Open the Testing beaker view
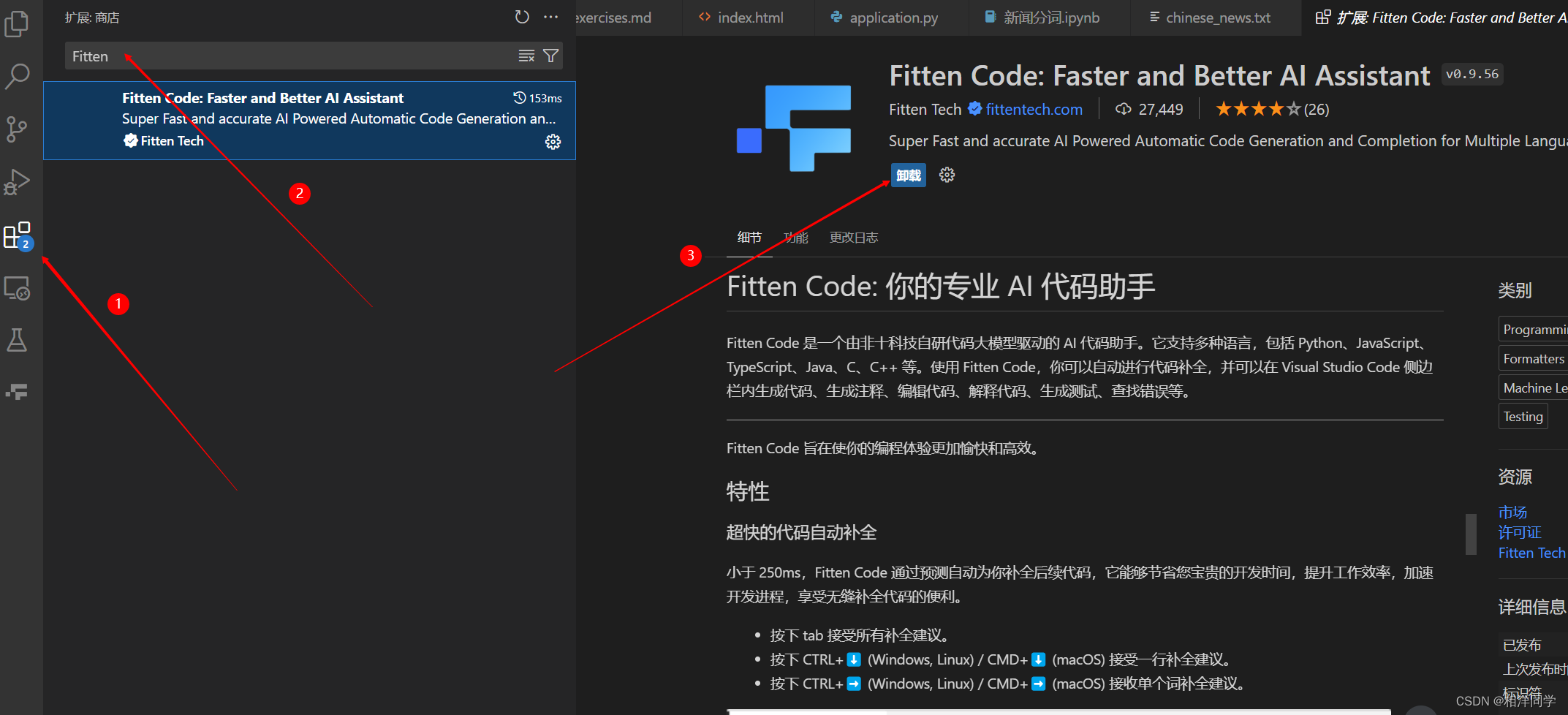The image size is (1568, 715). [17, 340]
